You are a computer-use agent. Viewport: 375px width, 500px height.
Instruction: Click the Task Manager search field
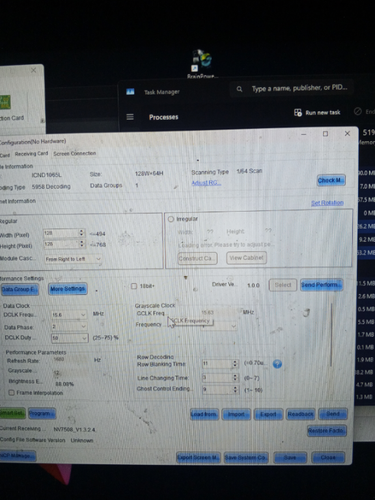tap(292, 88)
